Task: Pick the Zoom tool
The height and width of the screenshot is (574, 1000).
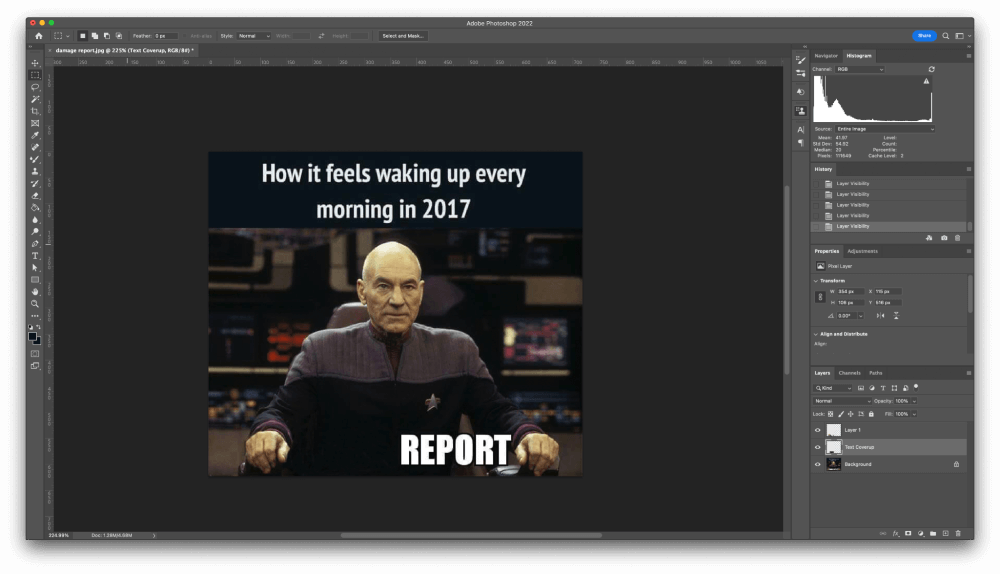Action: tap(35, 303)
